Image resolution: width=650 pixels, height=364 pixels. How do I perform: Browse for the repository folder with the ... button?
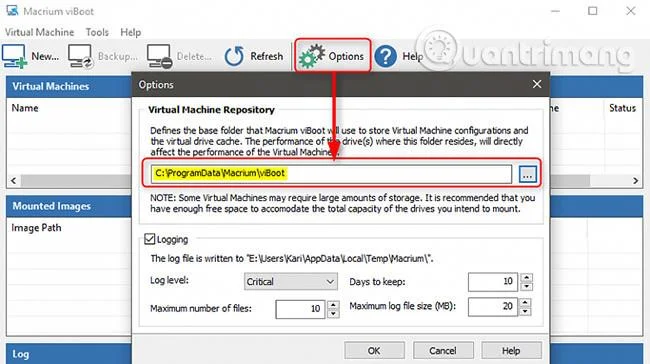tap(527, 174)
